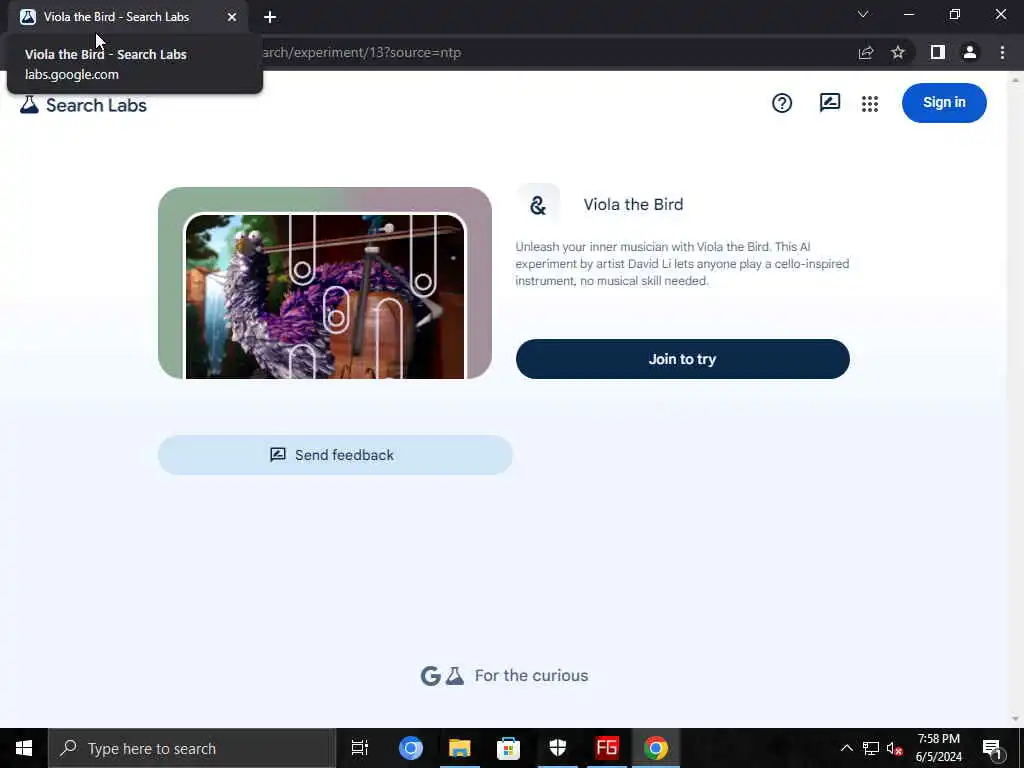Open the Viola the Bird preview image

325,283
